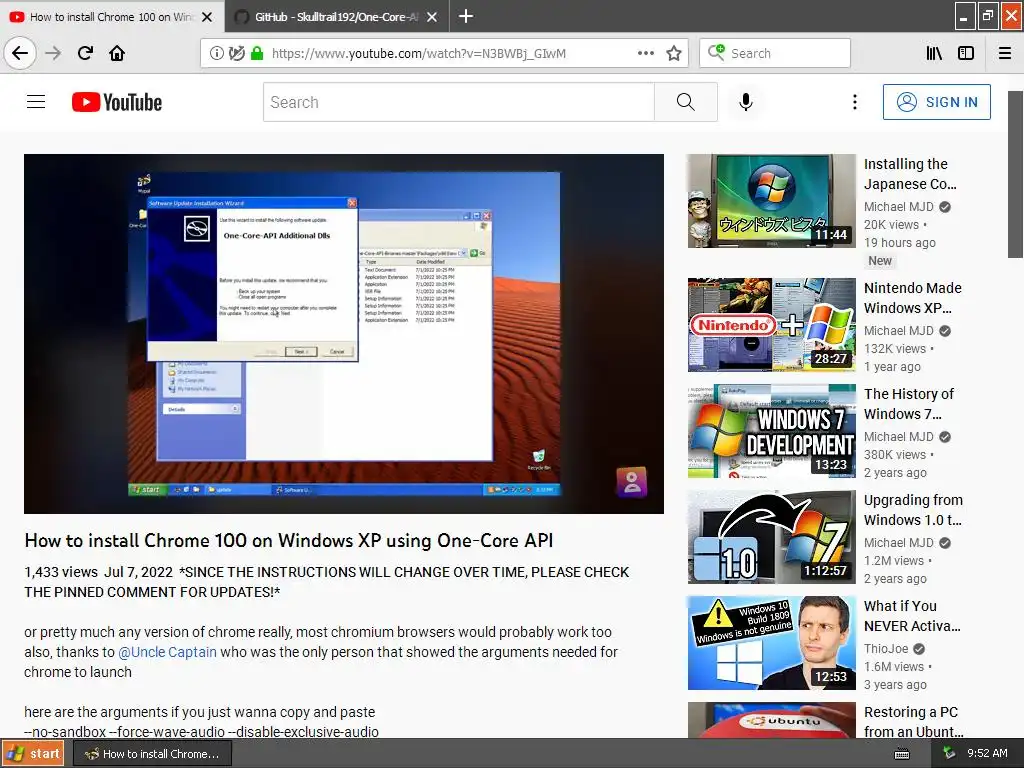Click the taskbar clock showing 9:52 AM
Image resolution: width=1024 pixels, height=768 pixels.
[x=987, y=753]
